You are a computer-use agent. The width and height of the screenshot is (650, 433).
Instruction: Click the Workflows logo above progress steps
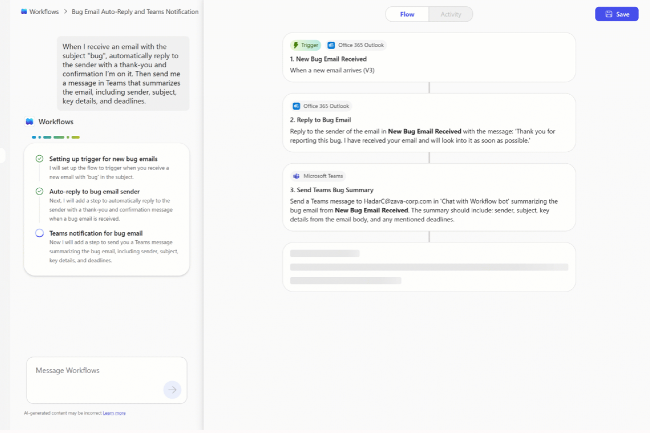tap(30, 121)
